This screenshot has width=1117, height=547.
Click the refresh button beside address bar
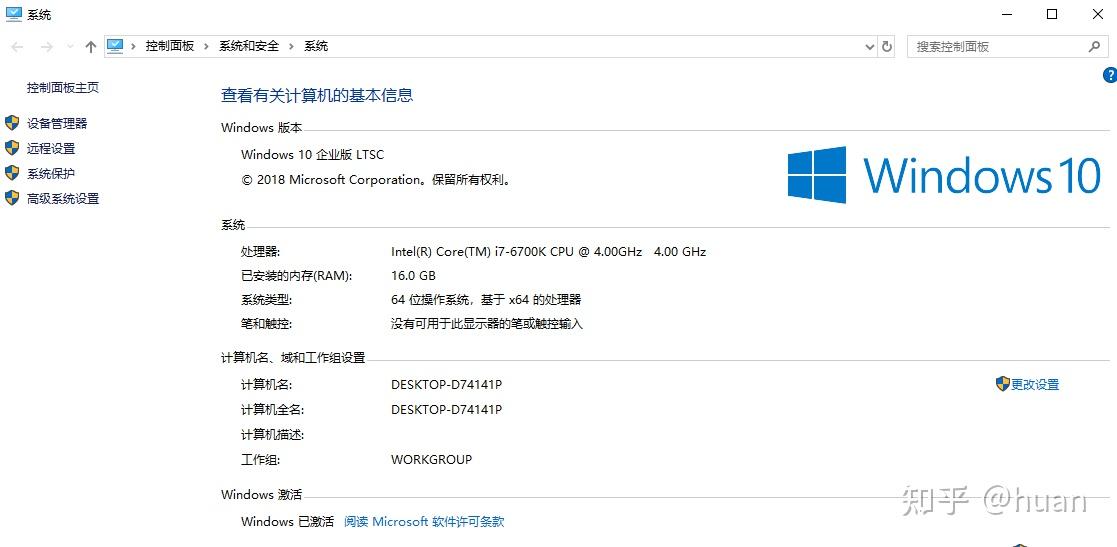point(887,47)
